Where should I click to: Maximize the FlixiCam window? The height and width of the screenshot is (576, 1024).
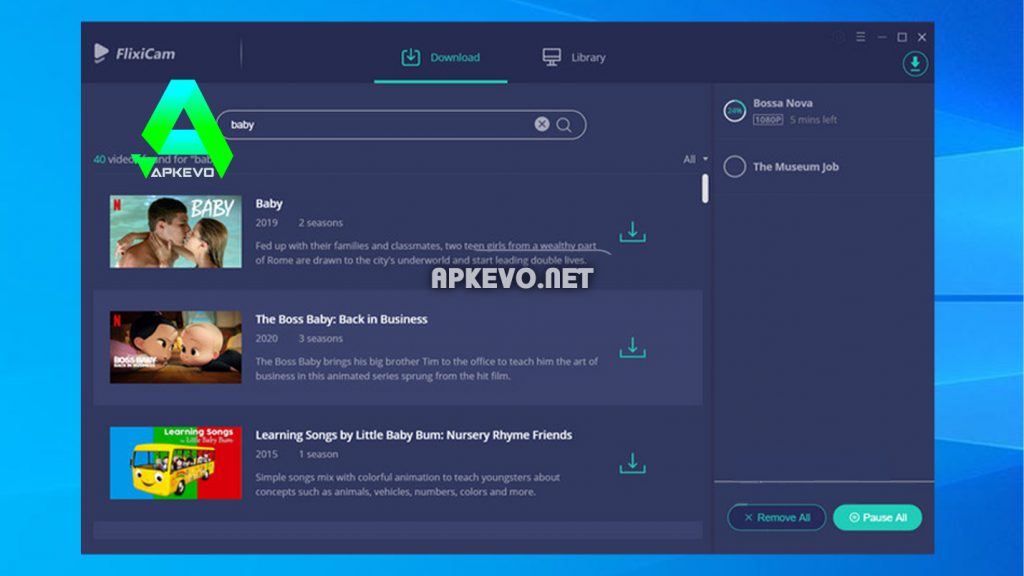pyautogui.click(x=902, y=37)
